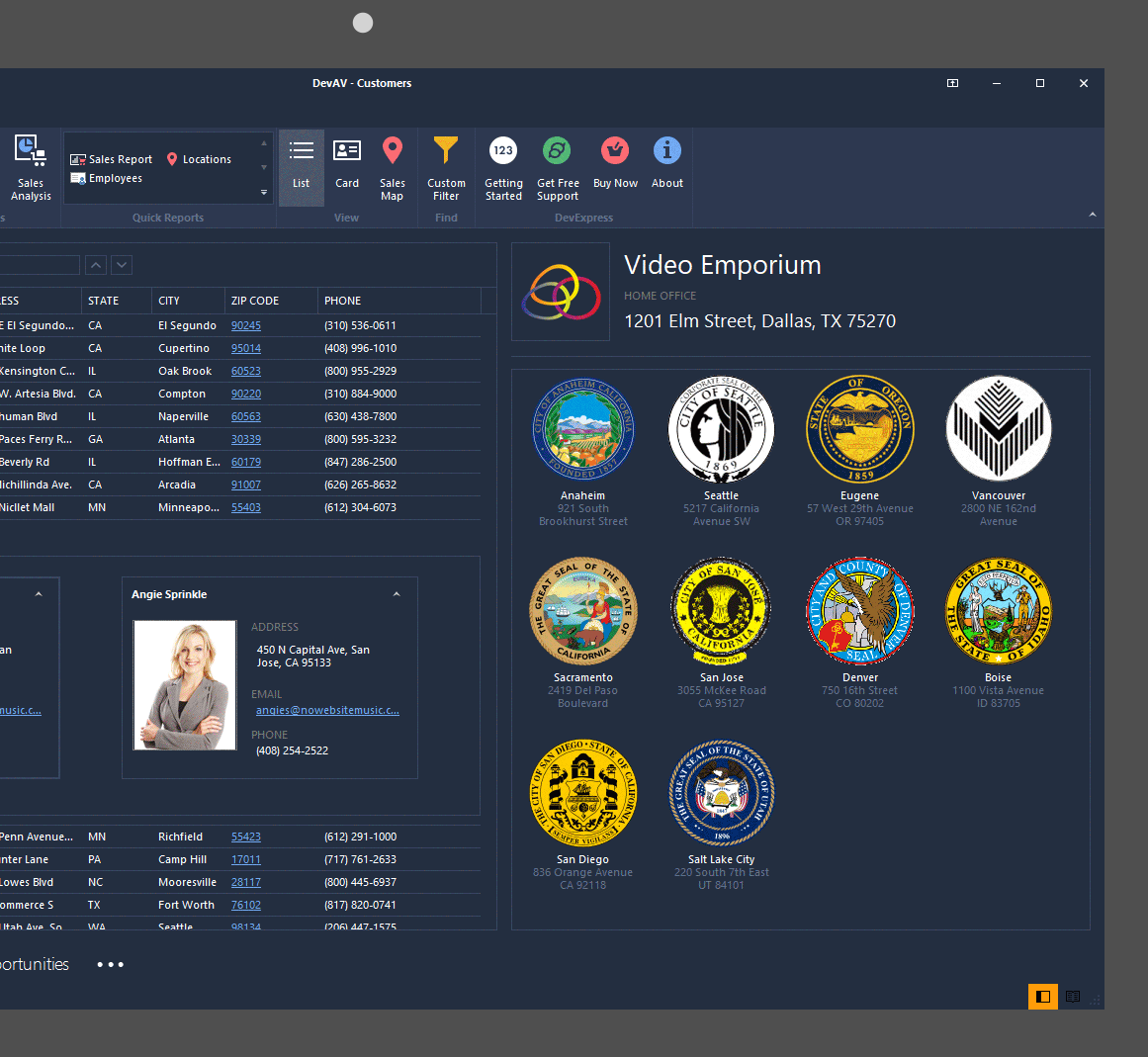Open zip code 90245 link

pyautogui.click(x=246, y=325)
